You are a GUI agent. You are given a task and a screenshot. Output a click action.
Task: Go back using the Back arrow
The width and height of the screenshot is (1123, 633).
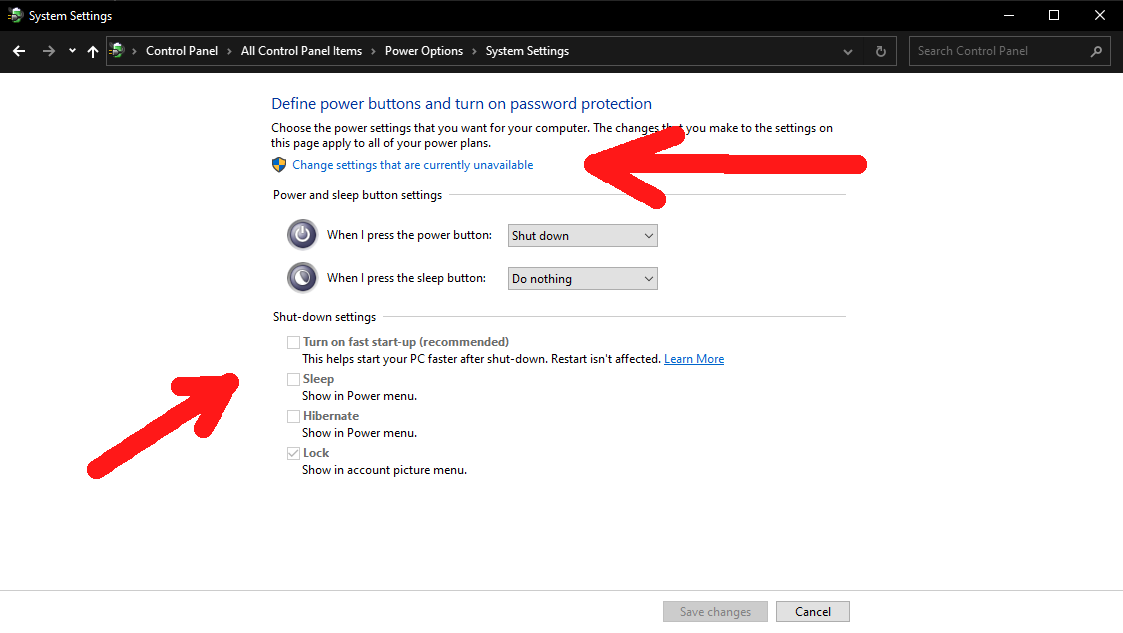coord(19,51)
